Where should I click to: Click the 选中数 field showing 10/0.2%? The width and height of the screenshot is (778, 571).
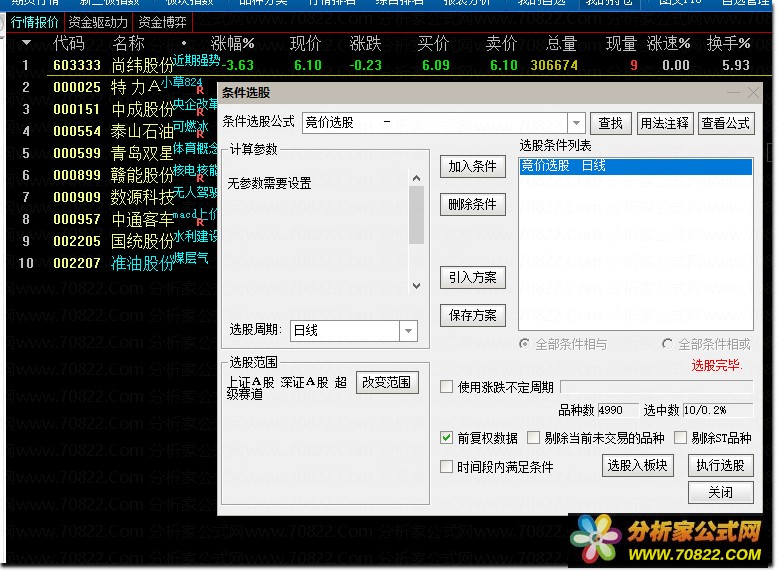[x=717, y=410]
